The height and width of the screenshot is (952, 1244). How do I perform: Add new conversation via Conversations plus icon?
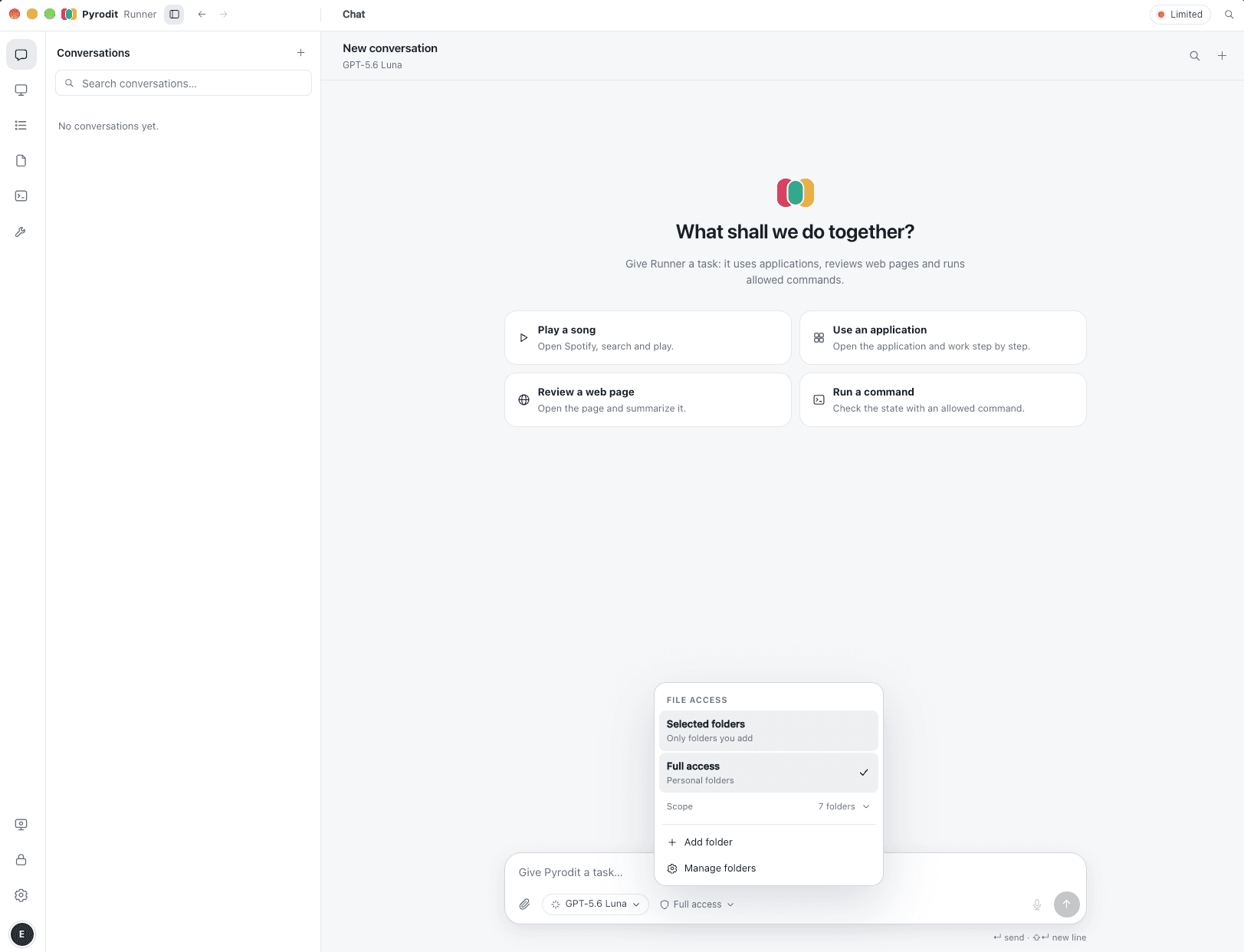point(300,53)
